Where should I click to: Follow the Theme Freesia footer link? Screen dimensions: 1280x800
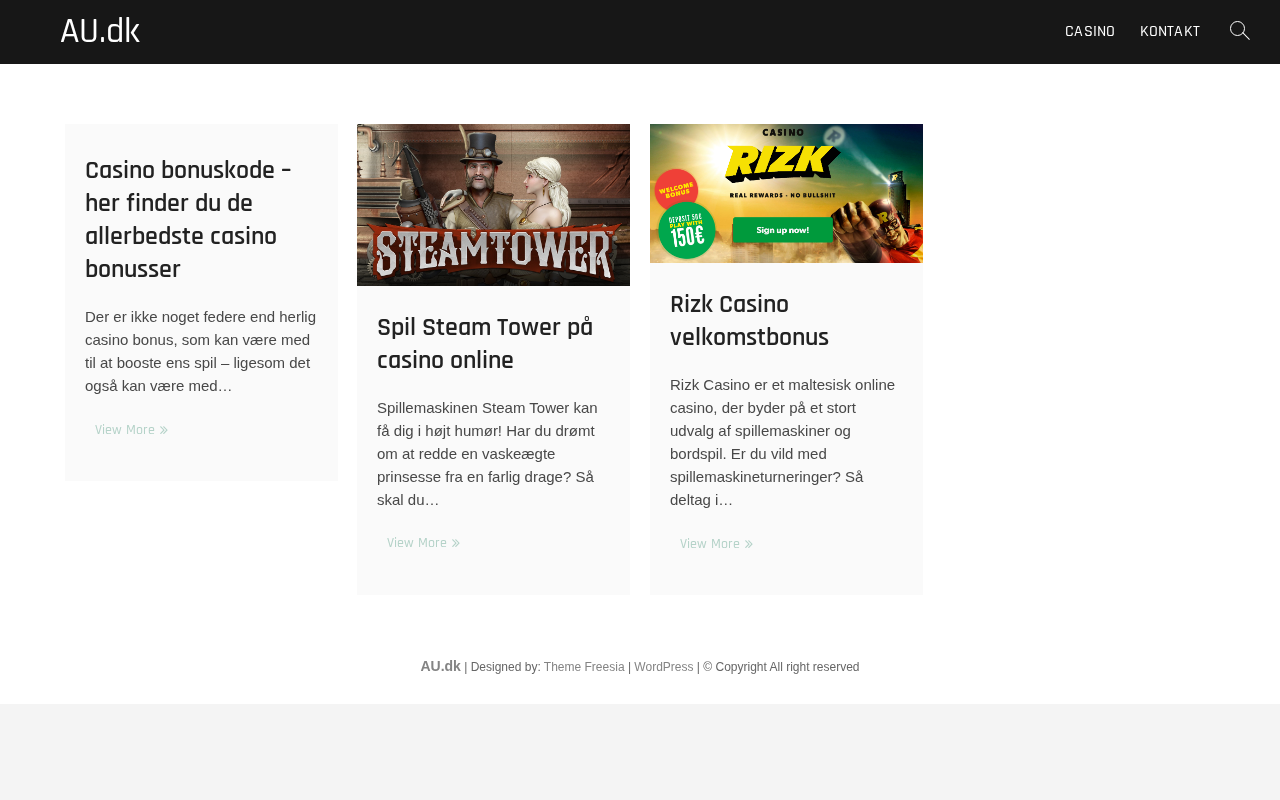click(584, 667)
